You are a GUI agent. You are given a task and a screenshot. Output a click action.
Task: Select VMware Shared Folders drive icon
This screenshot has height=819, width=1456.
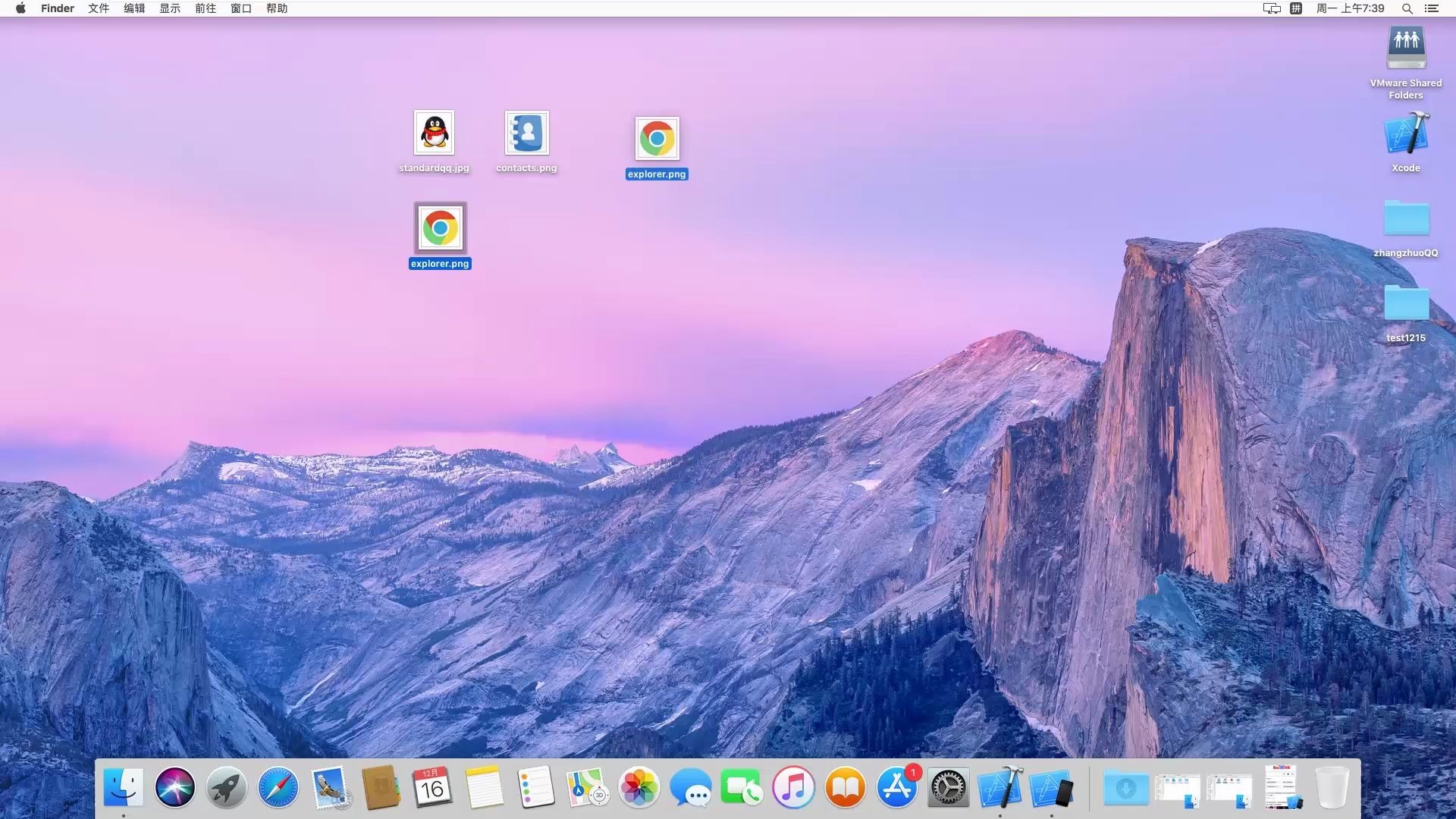1406,62
